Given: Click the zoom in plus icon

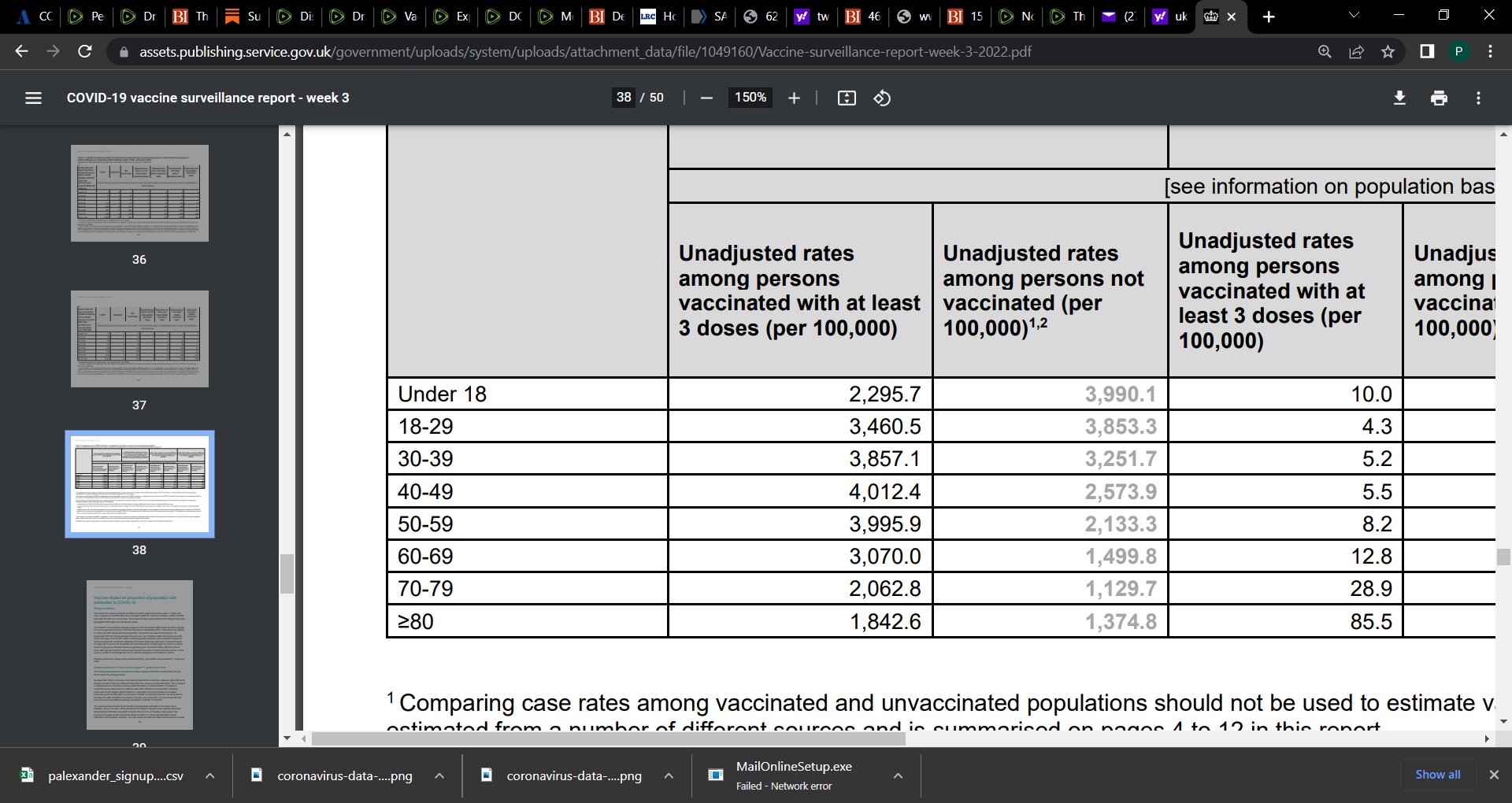Looking at the screenshot, I should click(794, 98).
